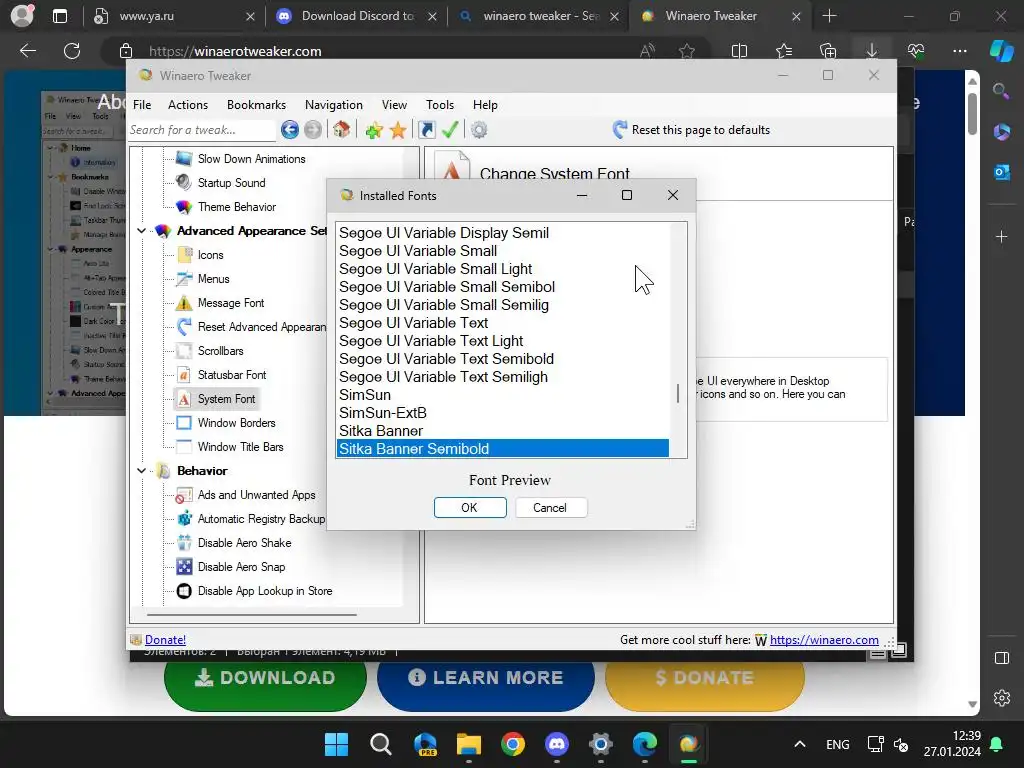The height and width of the screenshot is (768, 1024).
Task: Select font Segoe UI Variable Small Light
Action: click(x=502, y=269)
